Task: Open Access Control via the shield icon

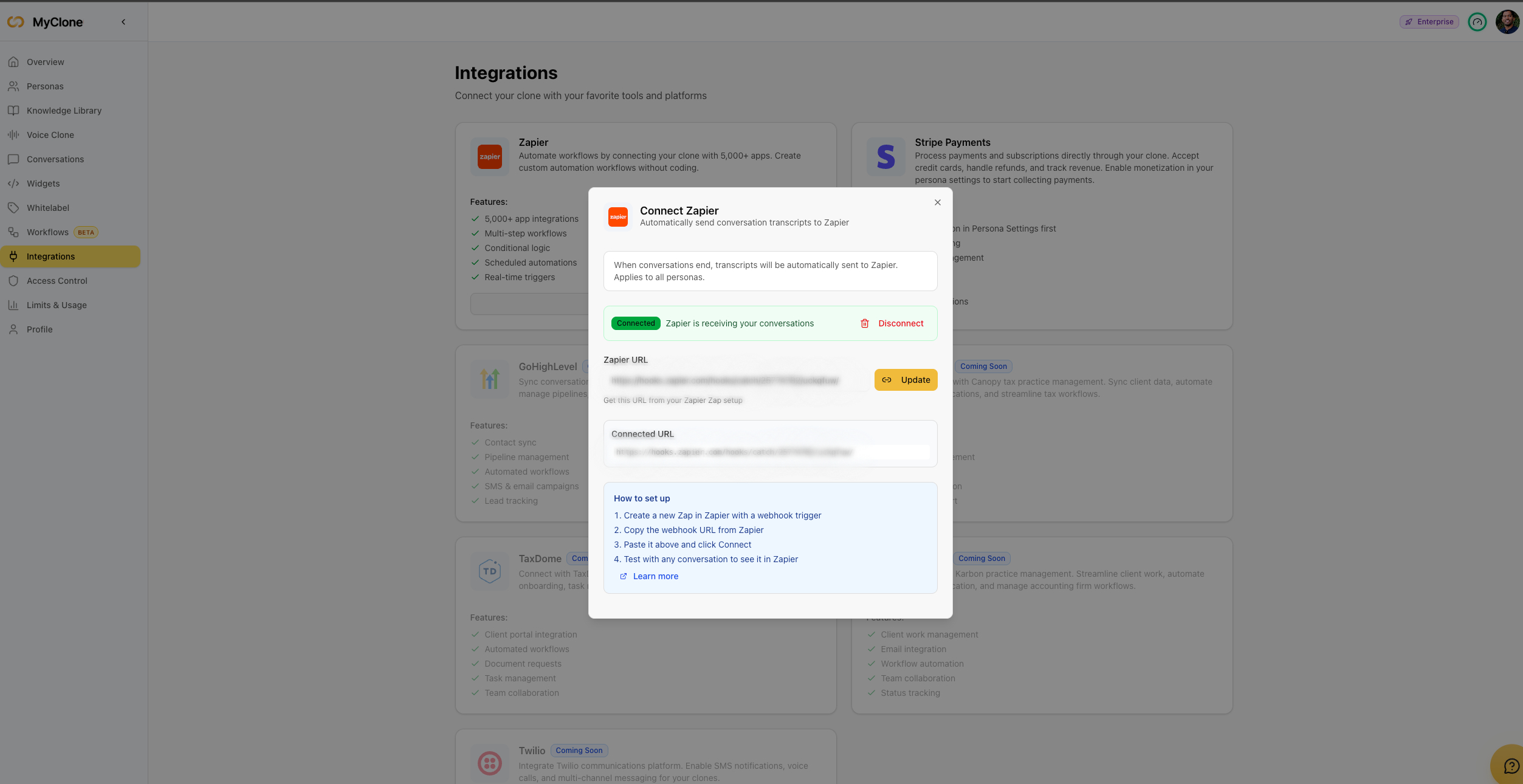Action: point(14,280)
